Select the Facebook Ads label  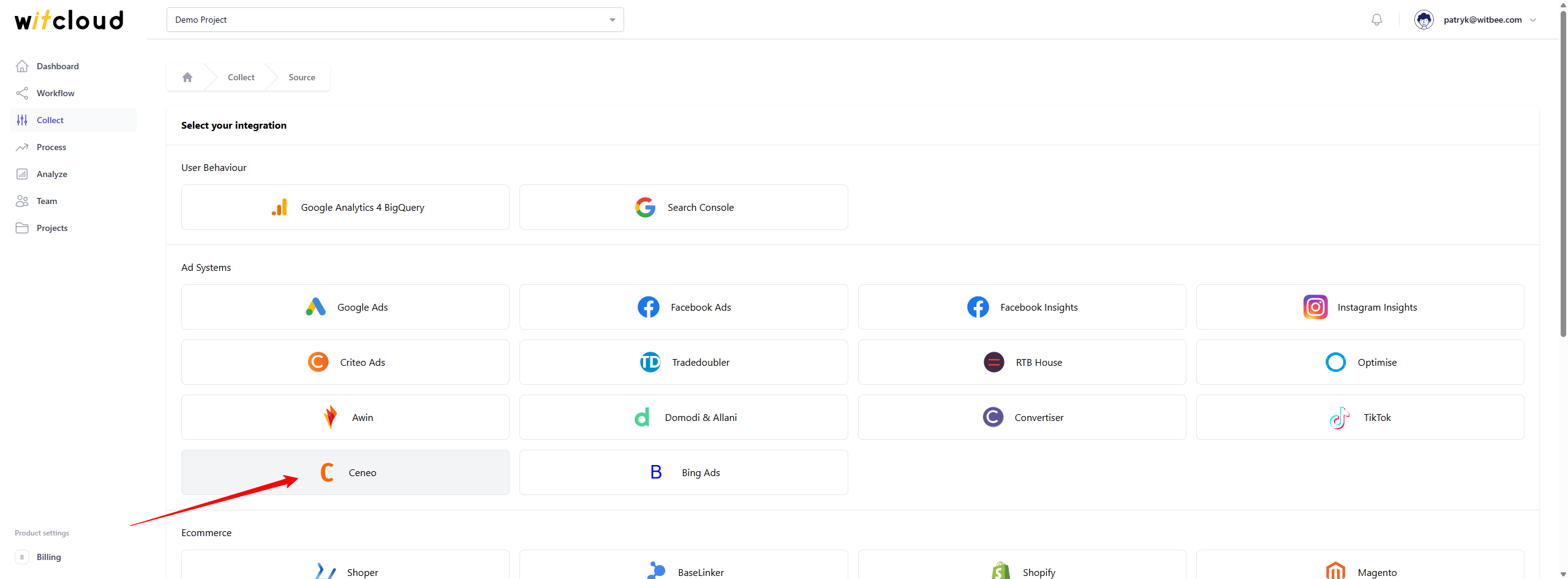pyautogui.click(x=701, y=307)
